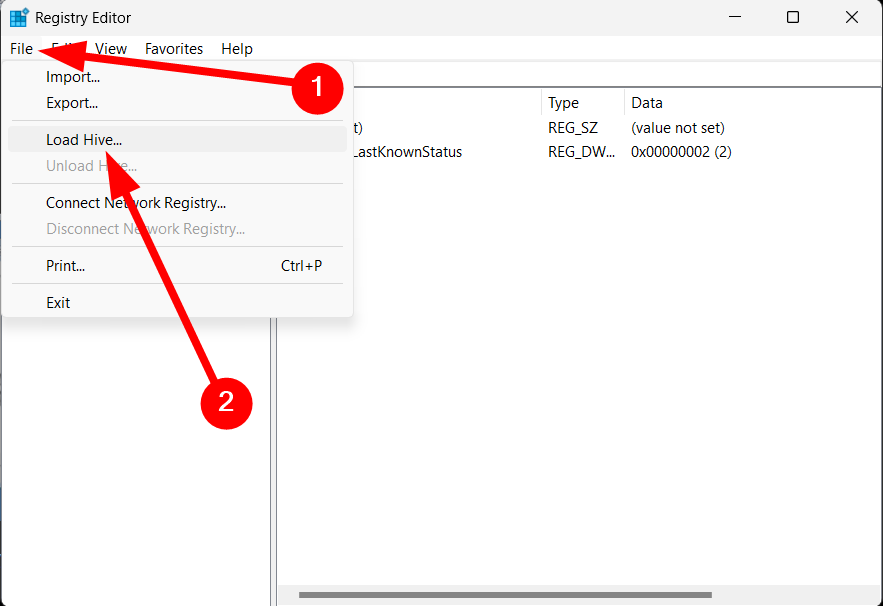The image size is (883, 606).
Task: Select the REG_DW... type cell
Action: (581, 152)
